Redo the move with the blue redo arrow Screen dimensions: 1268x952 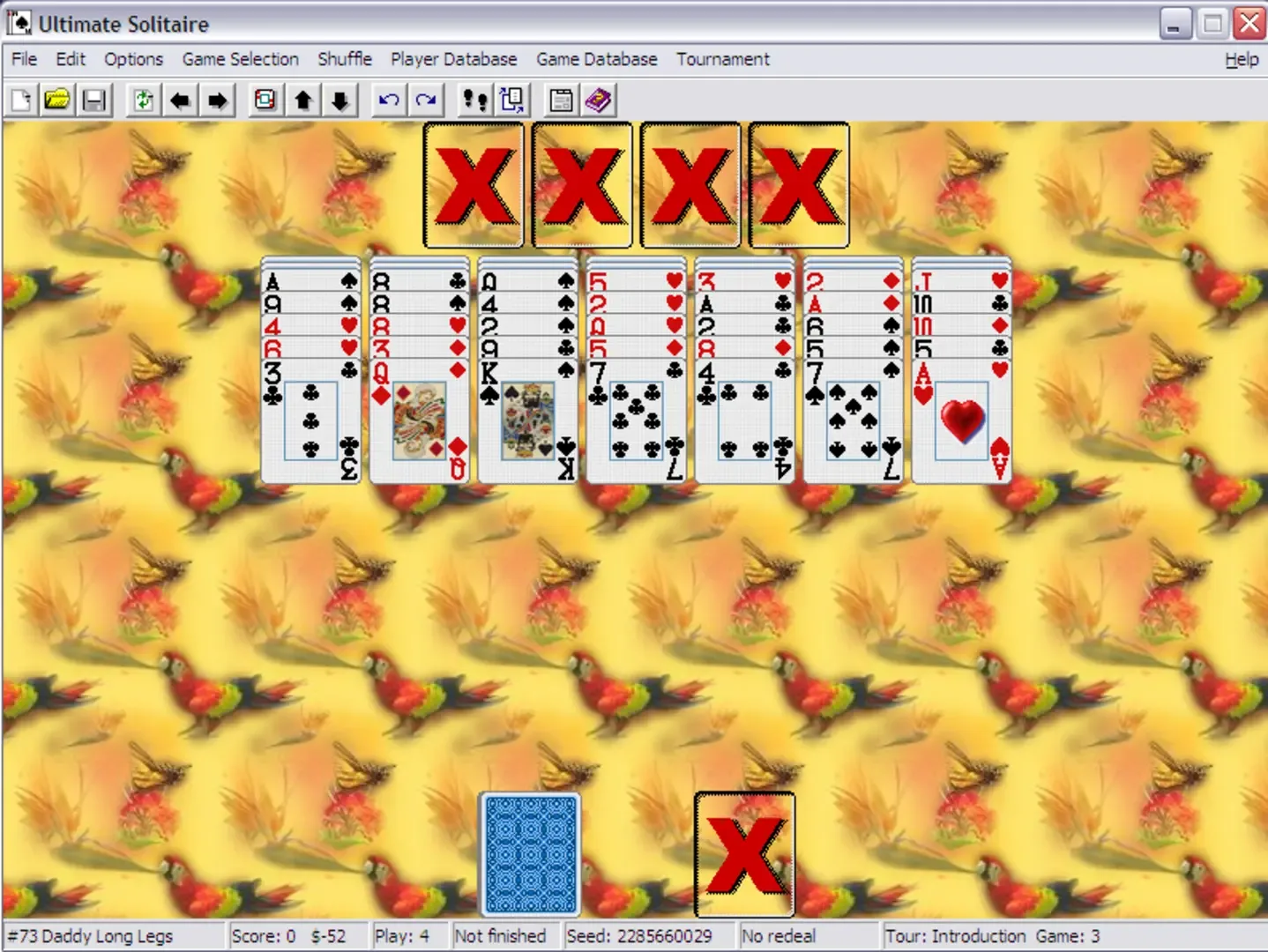(x=426, y=100)
